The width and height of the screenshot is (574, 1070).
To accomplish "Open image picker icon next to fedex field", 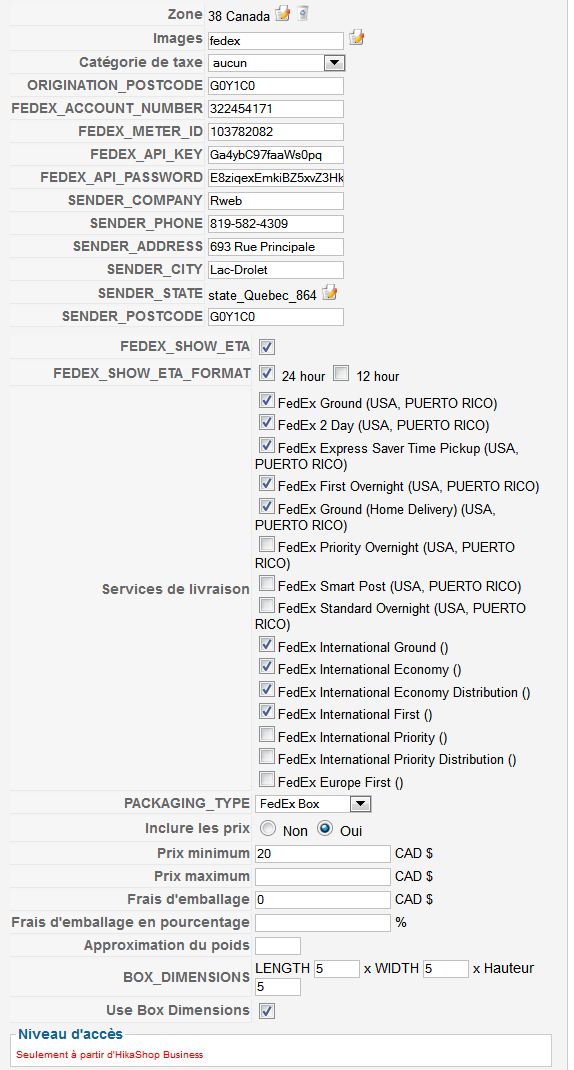I will click(356, 38).
